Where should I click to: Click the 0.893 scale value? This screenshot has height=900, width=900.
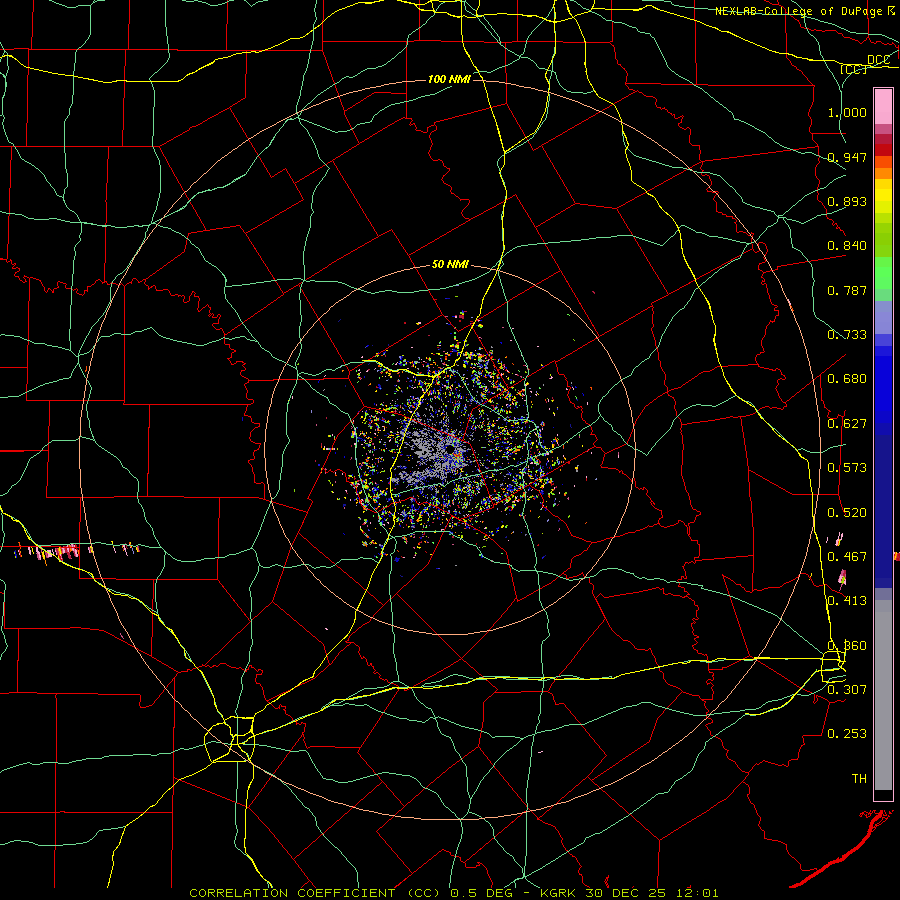click(x=847, y=201)
